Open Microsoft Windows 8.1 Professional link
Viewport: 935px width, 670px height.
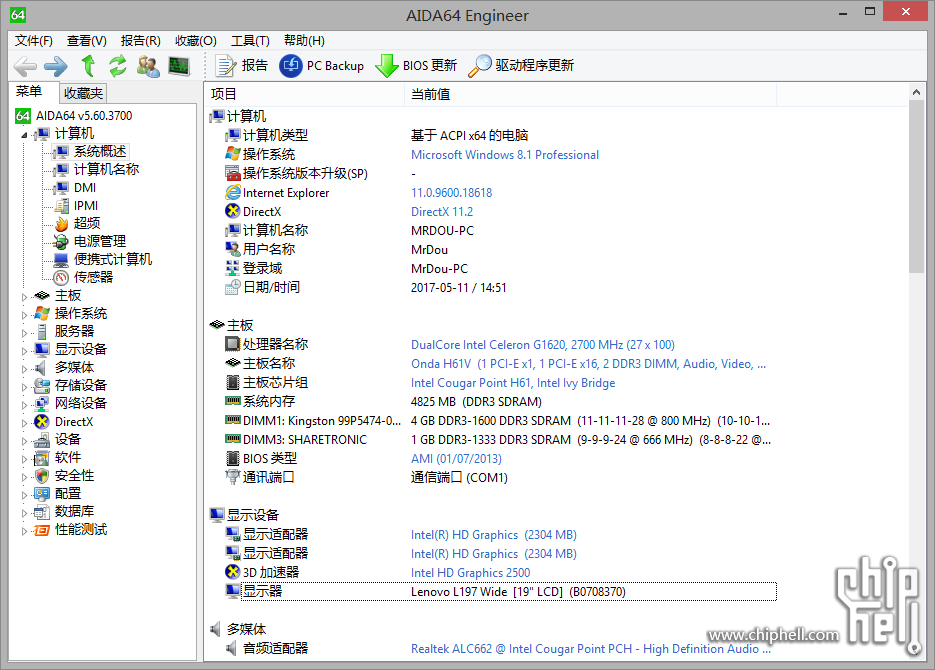pos(504,155)
